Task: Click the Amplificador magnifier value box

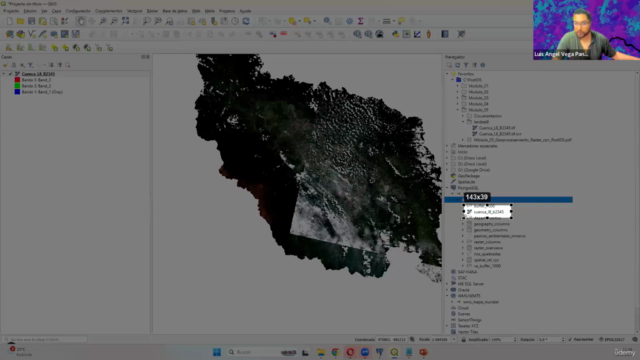Action: click(503, 340)
